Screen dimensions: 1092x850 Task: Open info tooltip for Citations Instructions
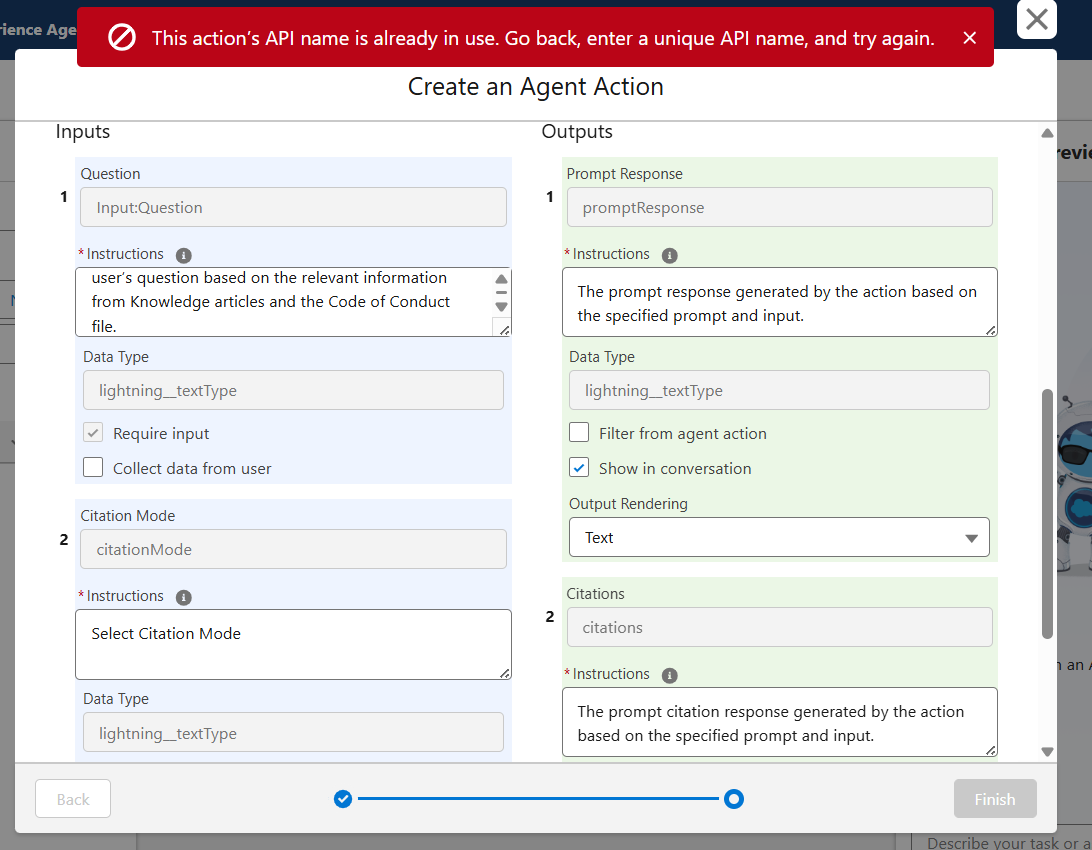(669, 675)
